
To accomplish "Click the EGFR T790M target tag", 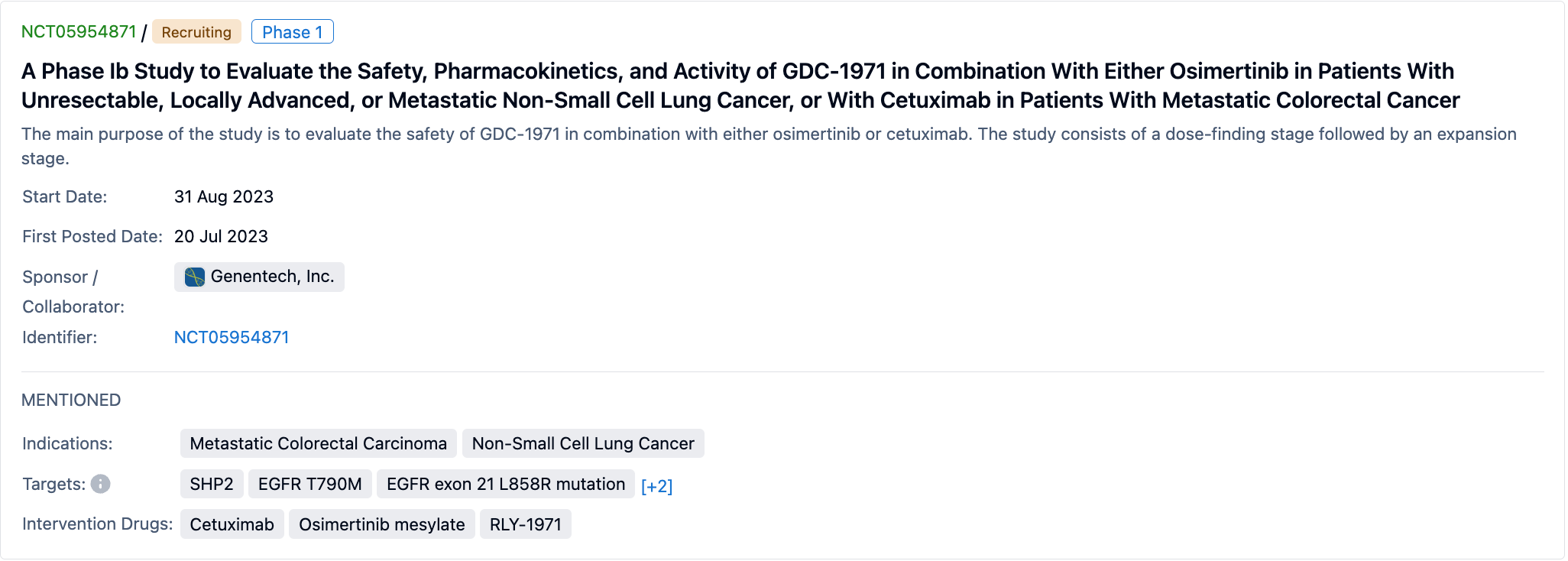I will pos(309,484).
